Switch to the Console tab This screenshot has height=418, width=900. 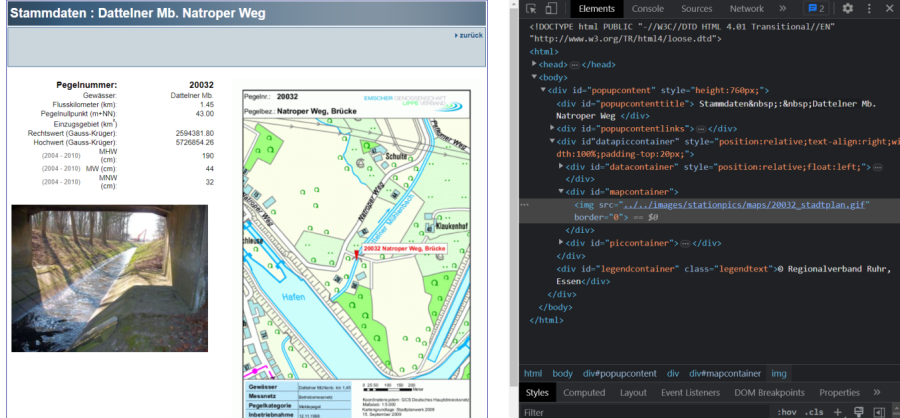coord(648,8)
